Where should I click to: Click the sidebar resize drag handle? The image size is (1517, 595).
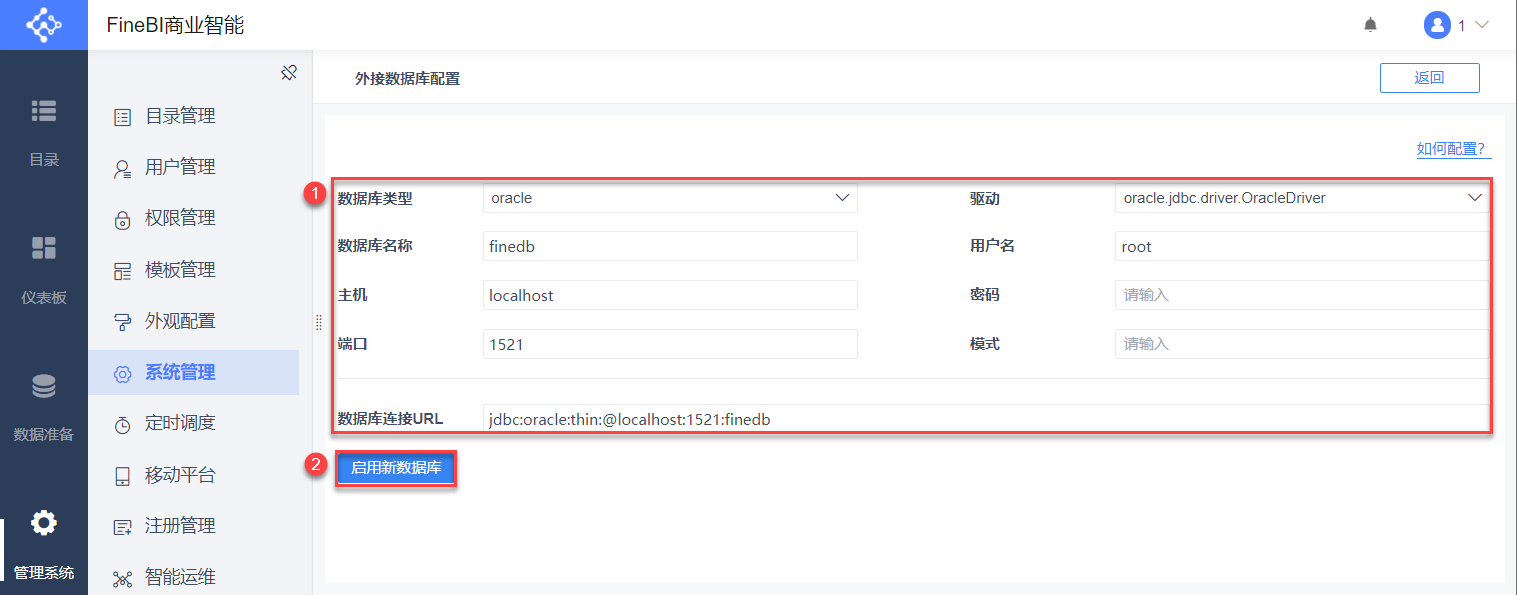point(319,322)
